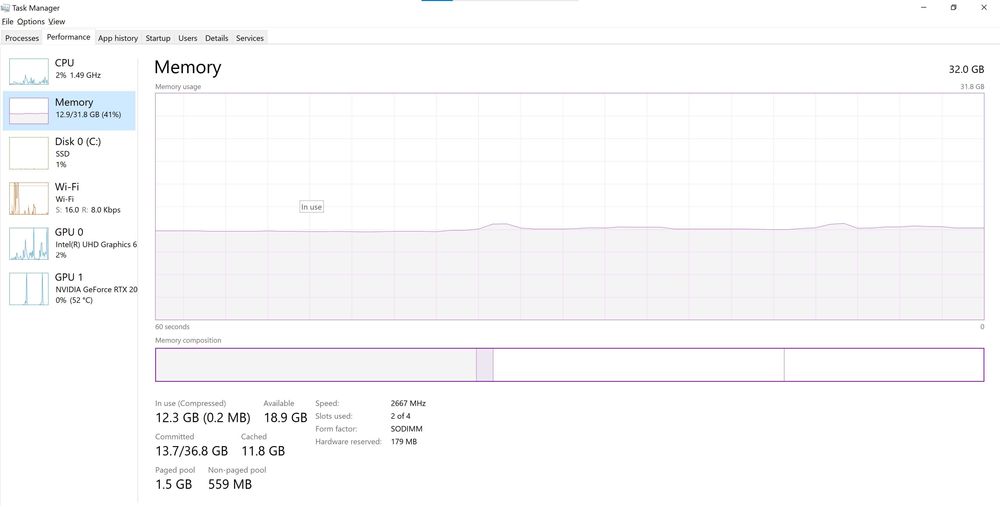Click the 18.9 GB available value

[285, 418]
